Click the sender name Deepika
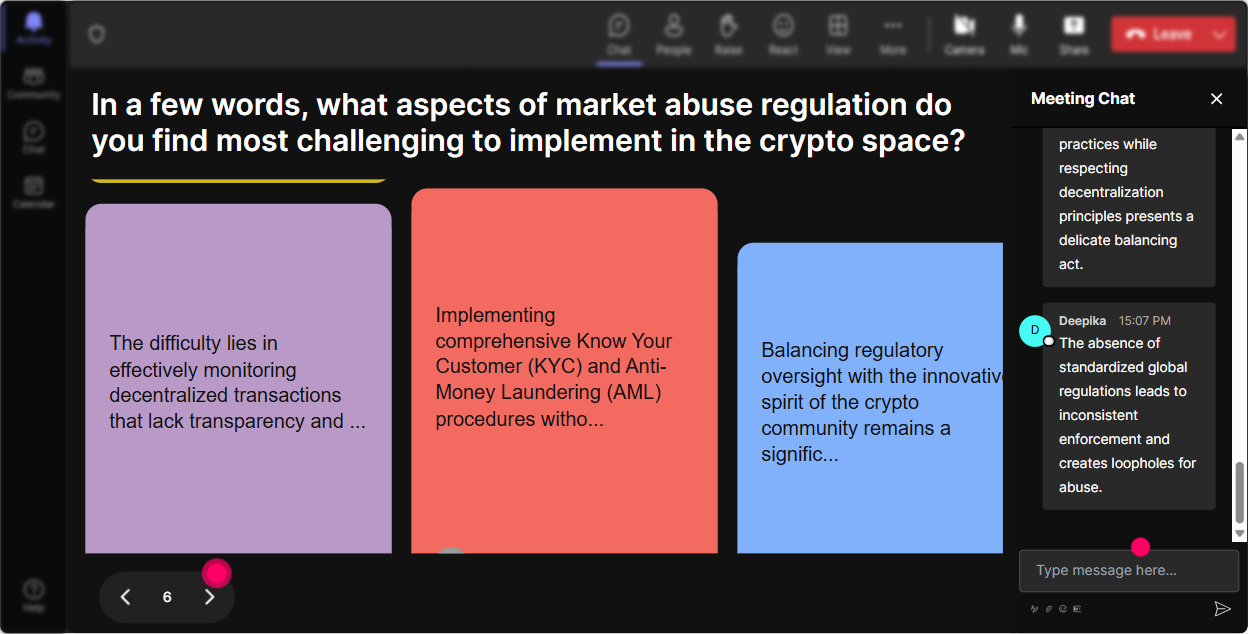The image size is (1248, 634). tap(1082, 321)
